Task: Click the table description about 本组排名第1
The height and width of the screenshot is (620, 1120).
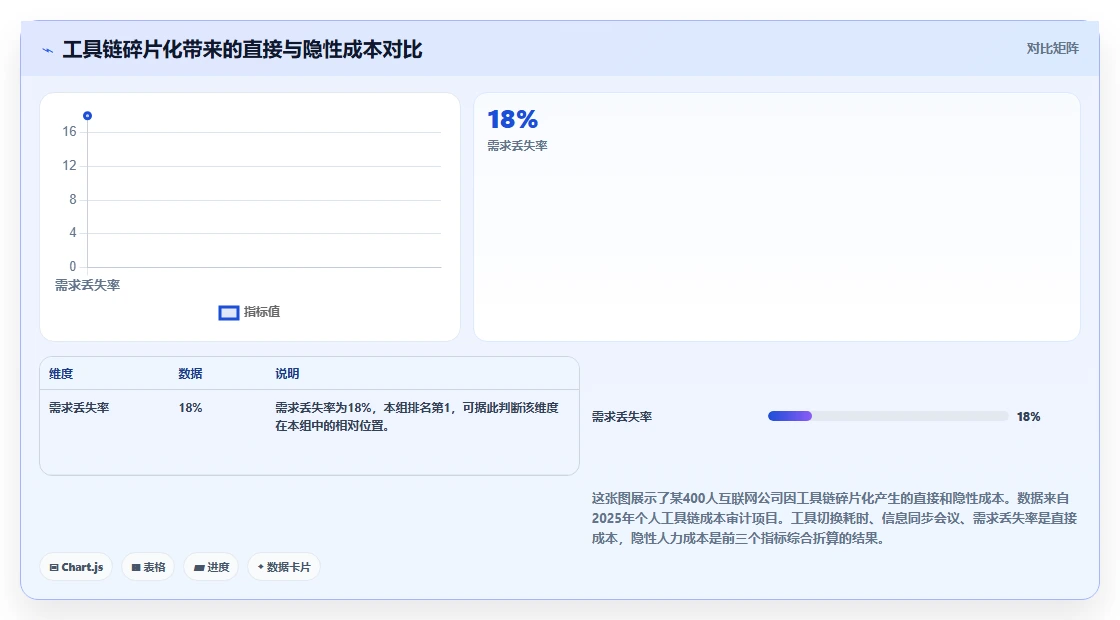Action: coord(417,416)
